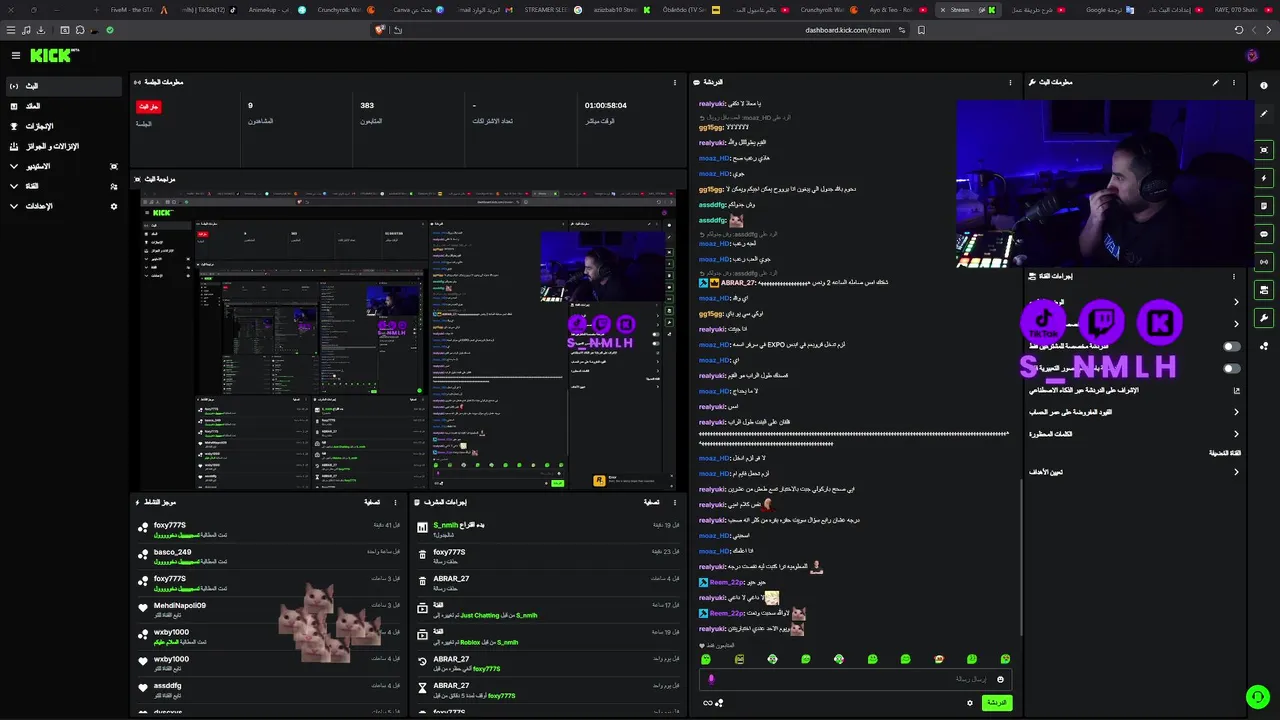Bookmark this page via address bar icon
1280x720 pixels.
921,30
